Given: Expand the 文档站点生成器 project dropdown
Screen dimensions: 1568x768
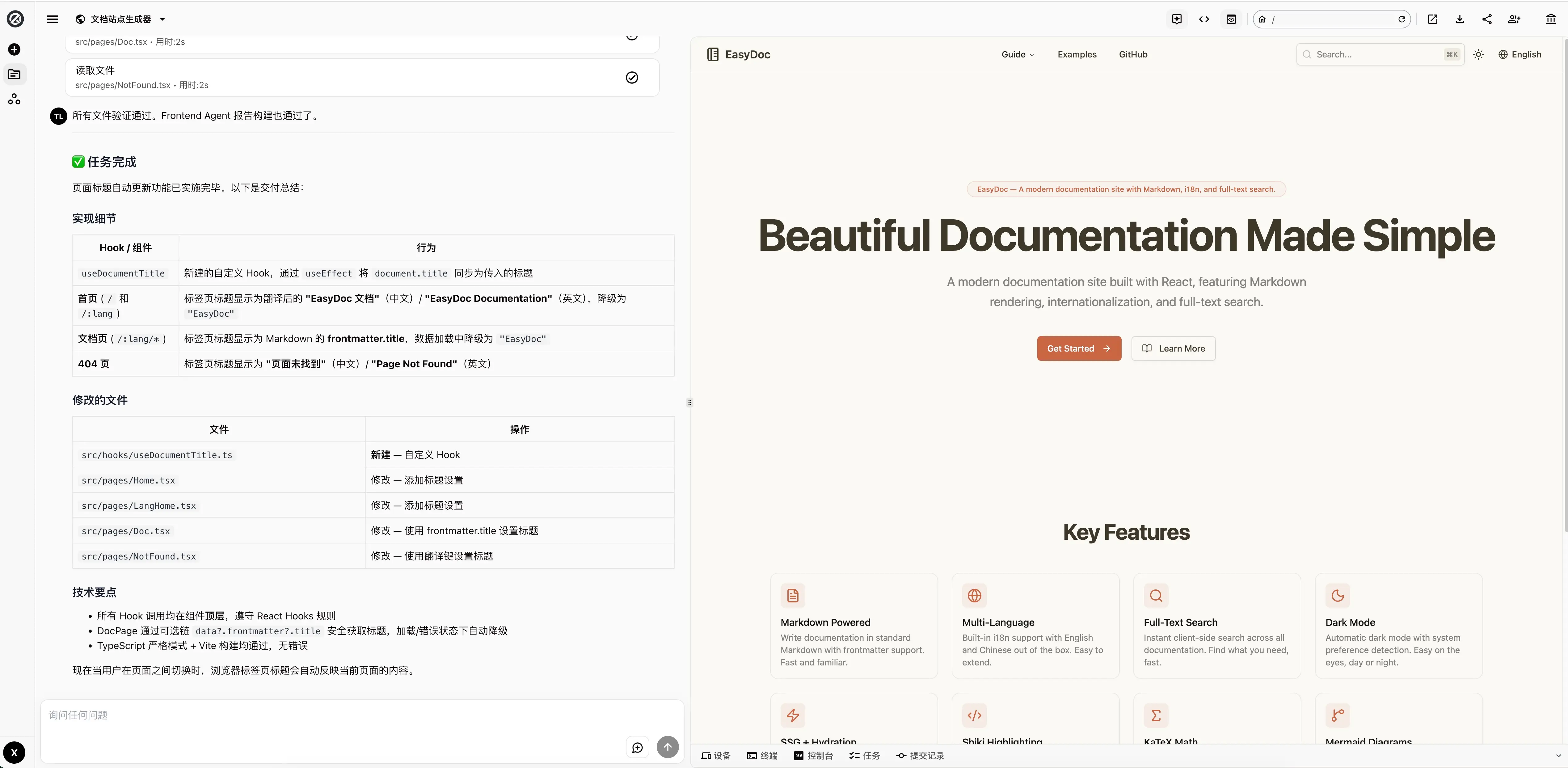Looking at the screenshot, I should (x=120, y=19).
